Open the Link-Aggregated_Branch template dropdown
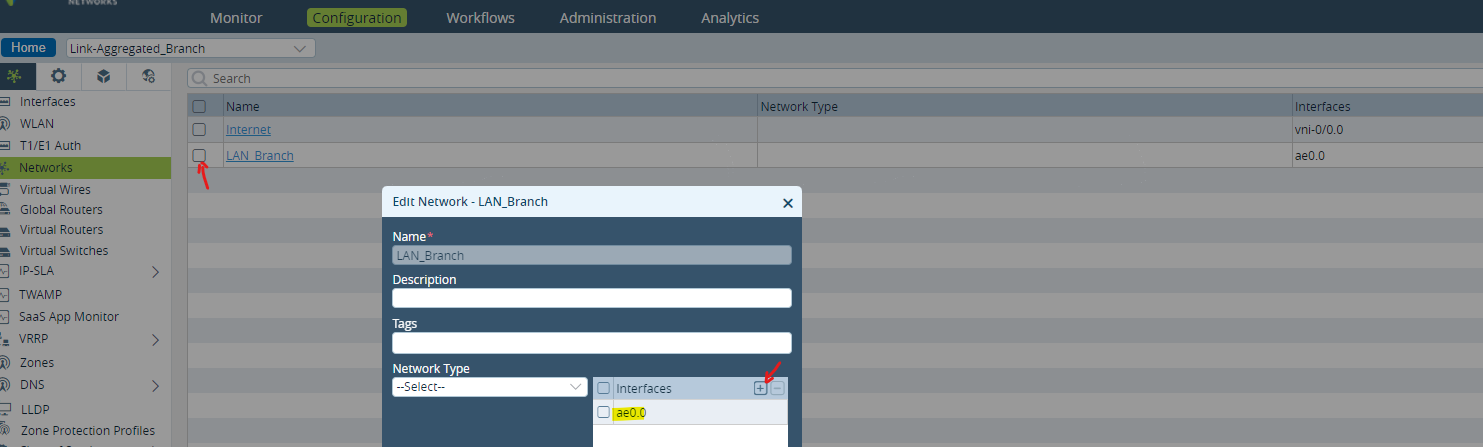This screenshot has width=1483, height=447. click(190, 48)
